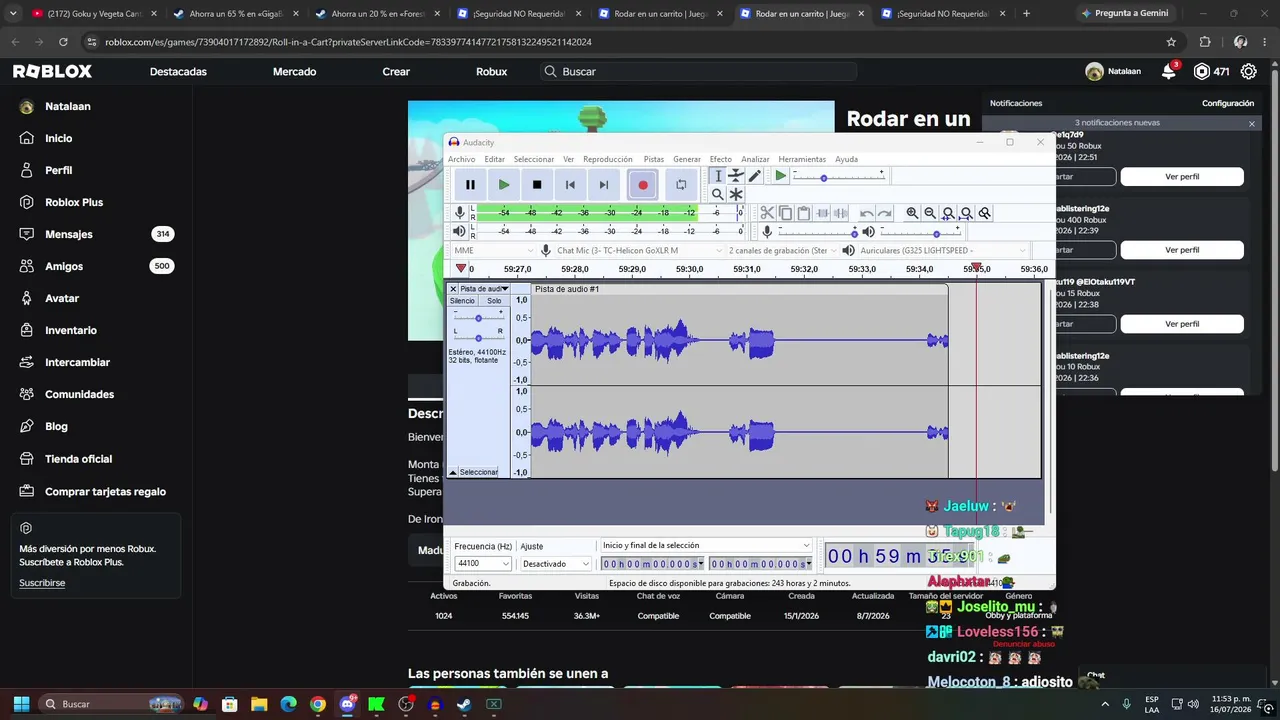Click the Paste clipboard icon
The height and width of the screenshot is (720, 1280).
(x=803, y=213)
